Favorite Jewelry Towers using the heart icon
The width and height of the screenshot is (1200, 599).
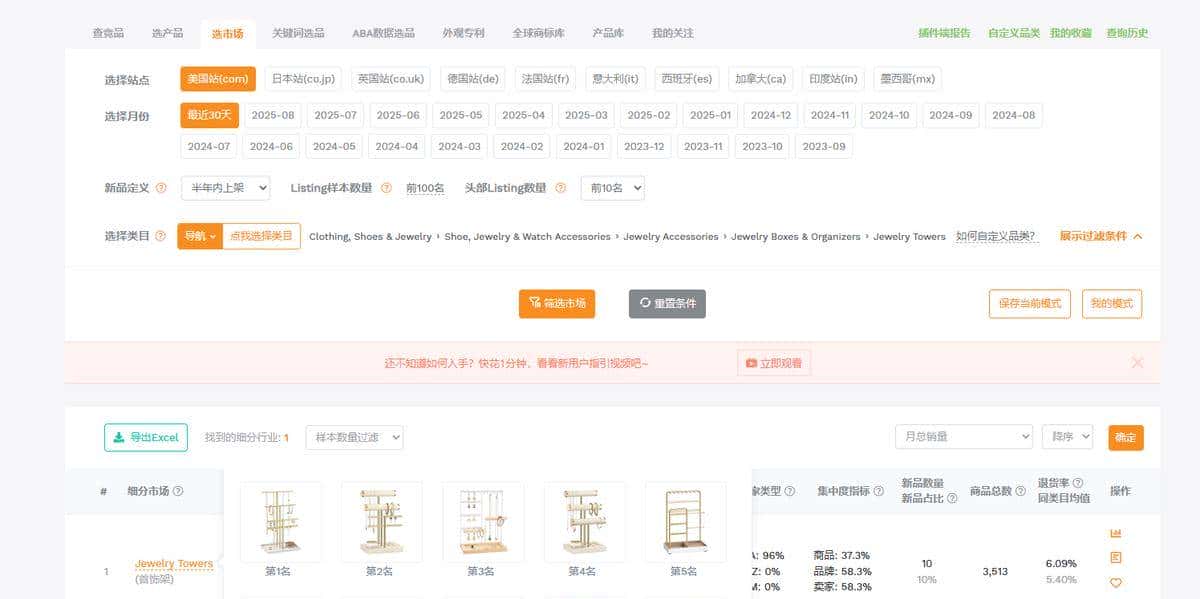pyautogui.click(x=1116, y=581)
